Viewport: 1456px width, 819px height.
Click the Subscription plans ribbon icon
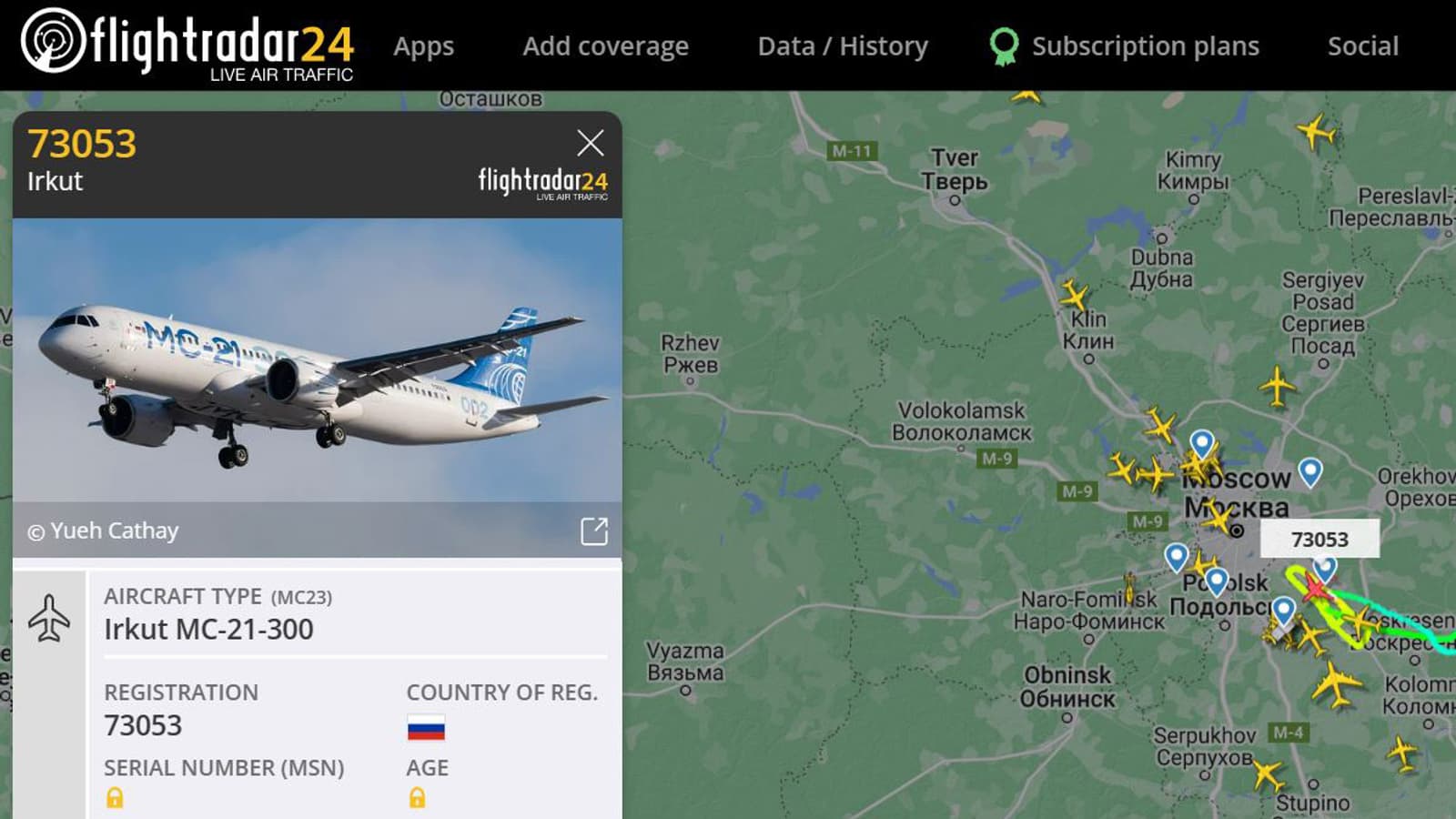click(1004, 46)
